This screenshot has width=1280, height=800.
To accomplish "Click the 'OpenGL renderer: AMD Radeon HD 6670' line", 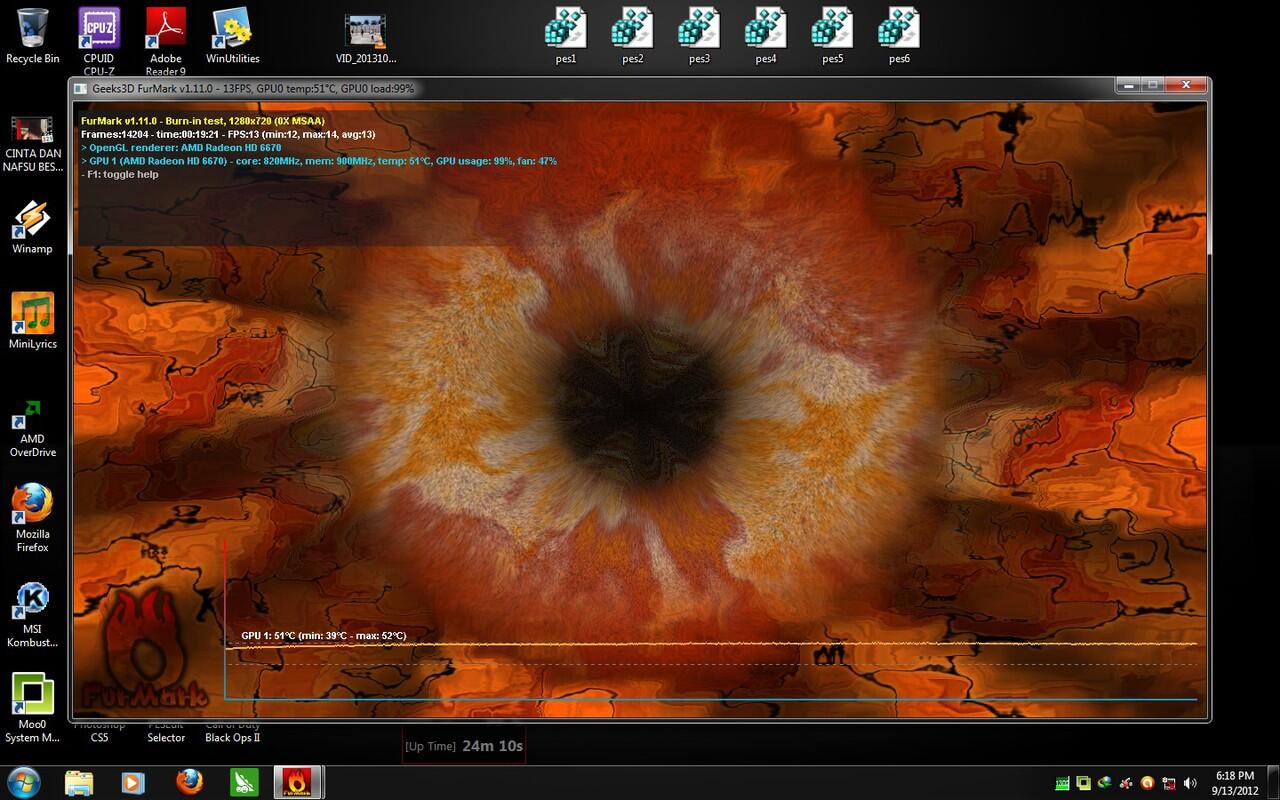I will pos(181,147).
